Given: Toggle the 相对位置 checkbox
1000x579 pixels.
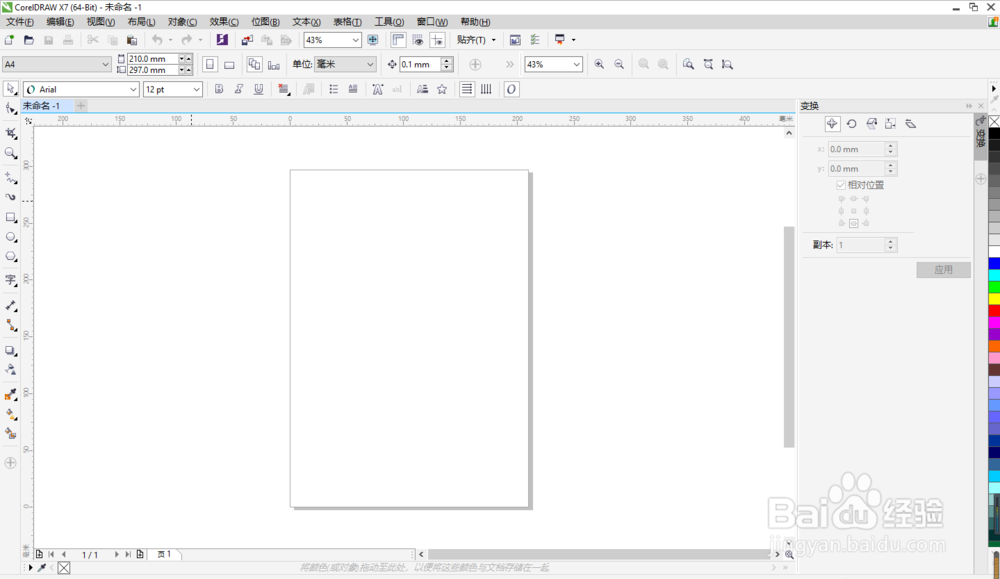Looking at the screenshot, I should pyautogui.click(x=841, y=185).
